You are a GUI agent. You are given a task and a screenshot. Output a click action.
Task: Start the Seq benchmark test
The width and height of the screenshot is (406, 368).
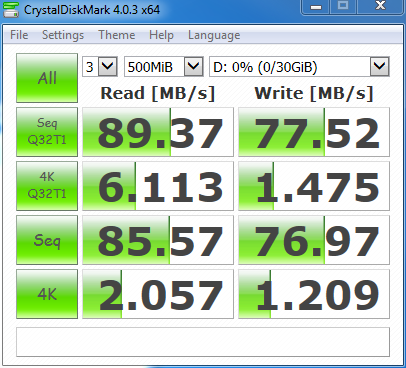click(x=47, y=240)
